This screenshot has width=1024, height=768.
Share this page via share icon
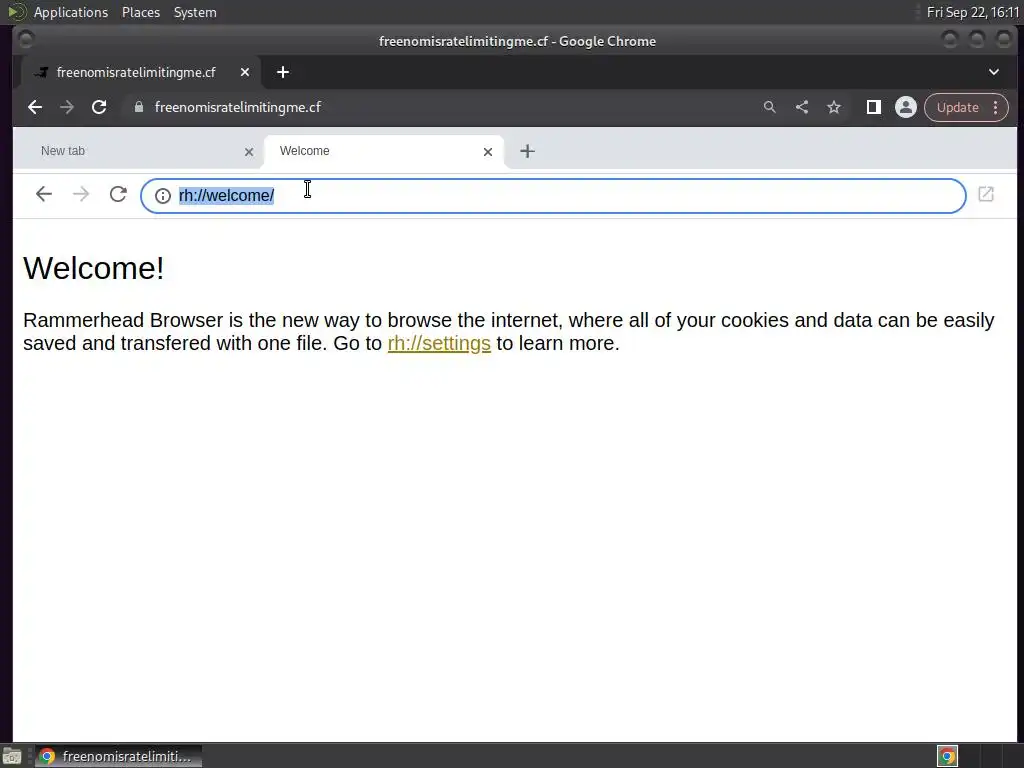[802, 107]
